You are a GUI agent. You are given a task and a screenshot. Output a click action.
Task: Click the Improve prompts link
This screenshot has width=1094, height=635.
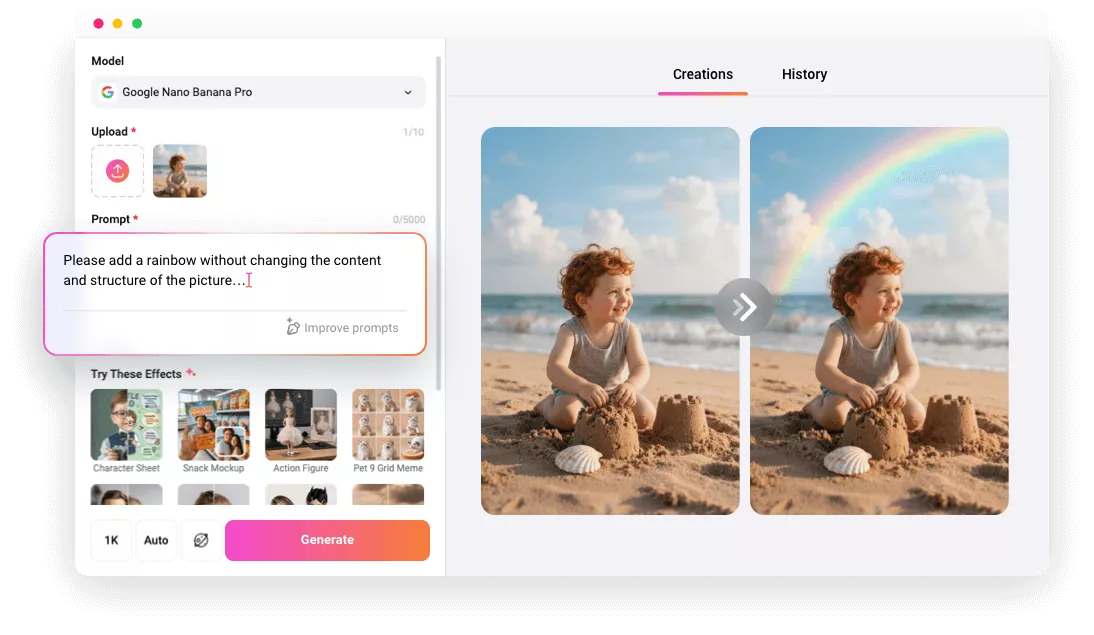(x=352, y=327)
